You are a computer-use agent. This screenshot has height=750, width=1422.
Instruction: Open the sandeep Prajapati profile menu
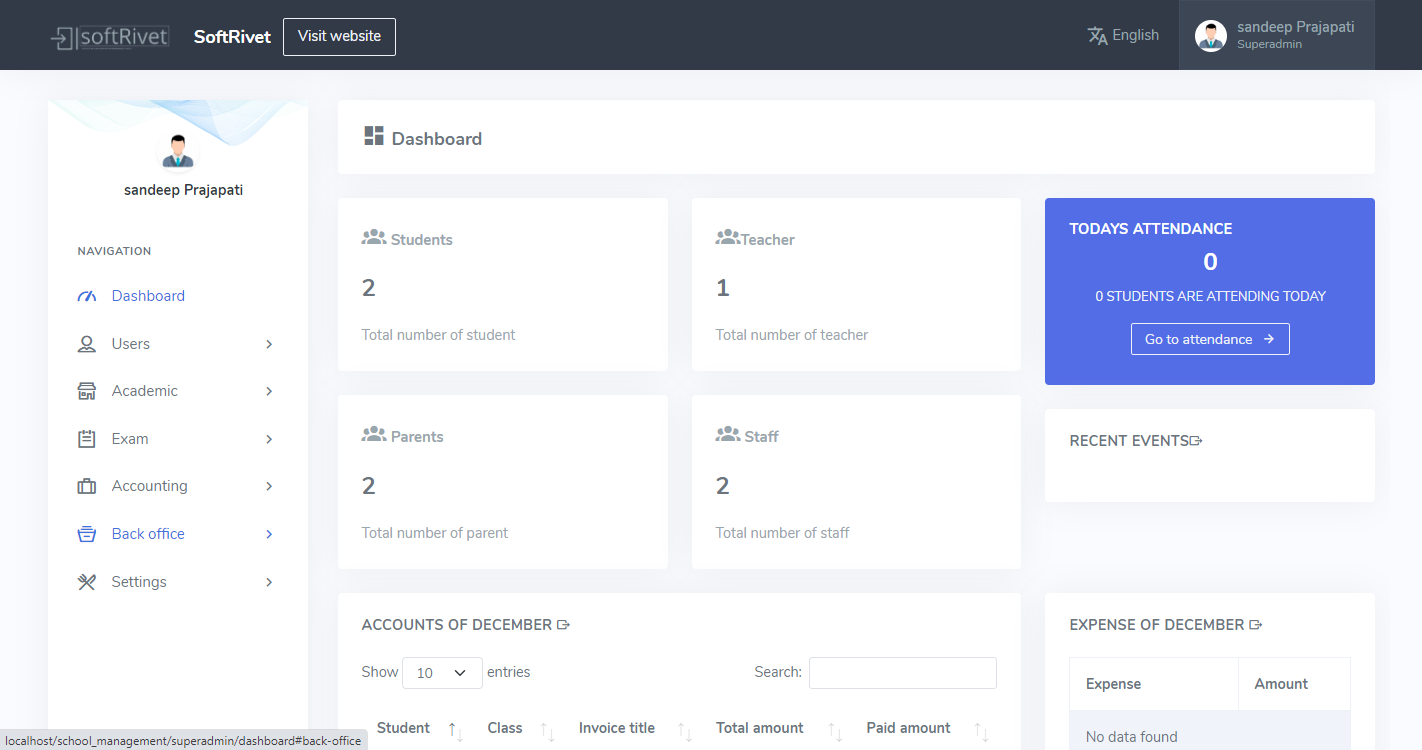tap(1276, 35)
